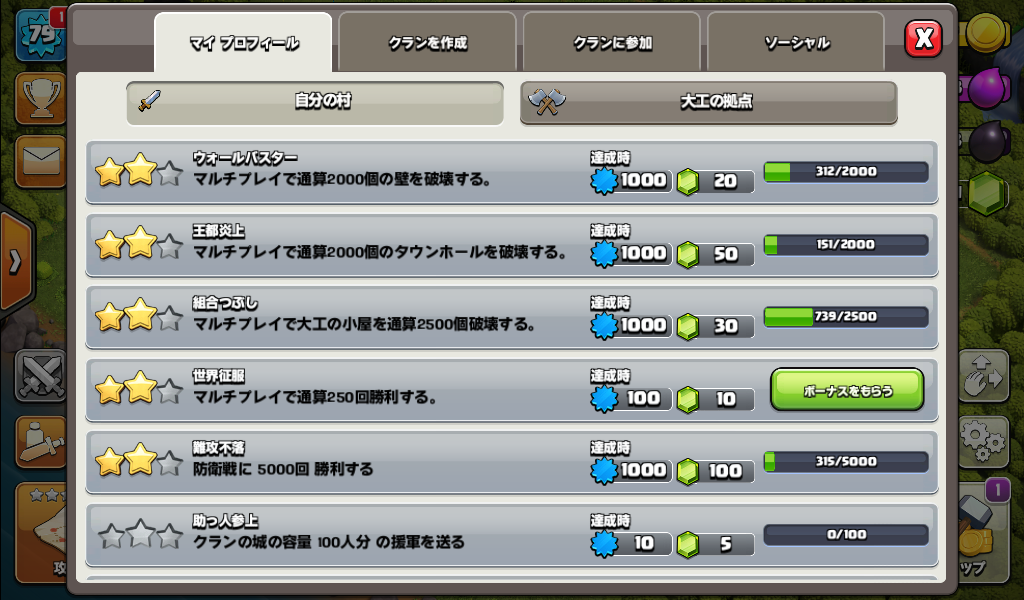Viewport: 1024px width, 600px height.
Task: Switch to クランに参加 tab
Action: click(x=612, y=42)
